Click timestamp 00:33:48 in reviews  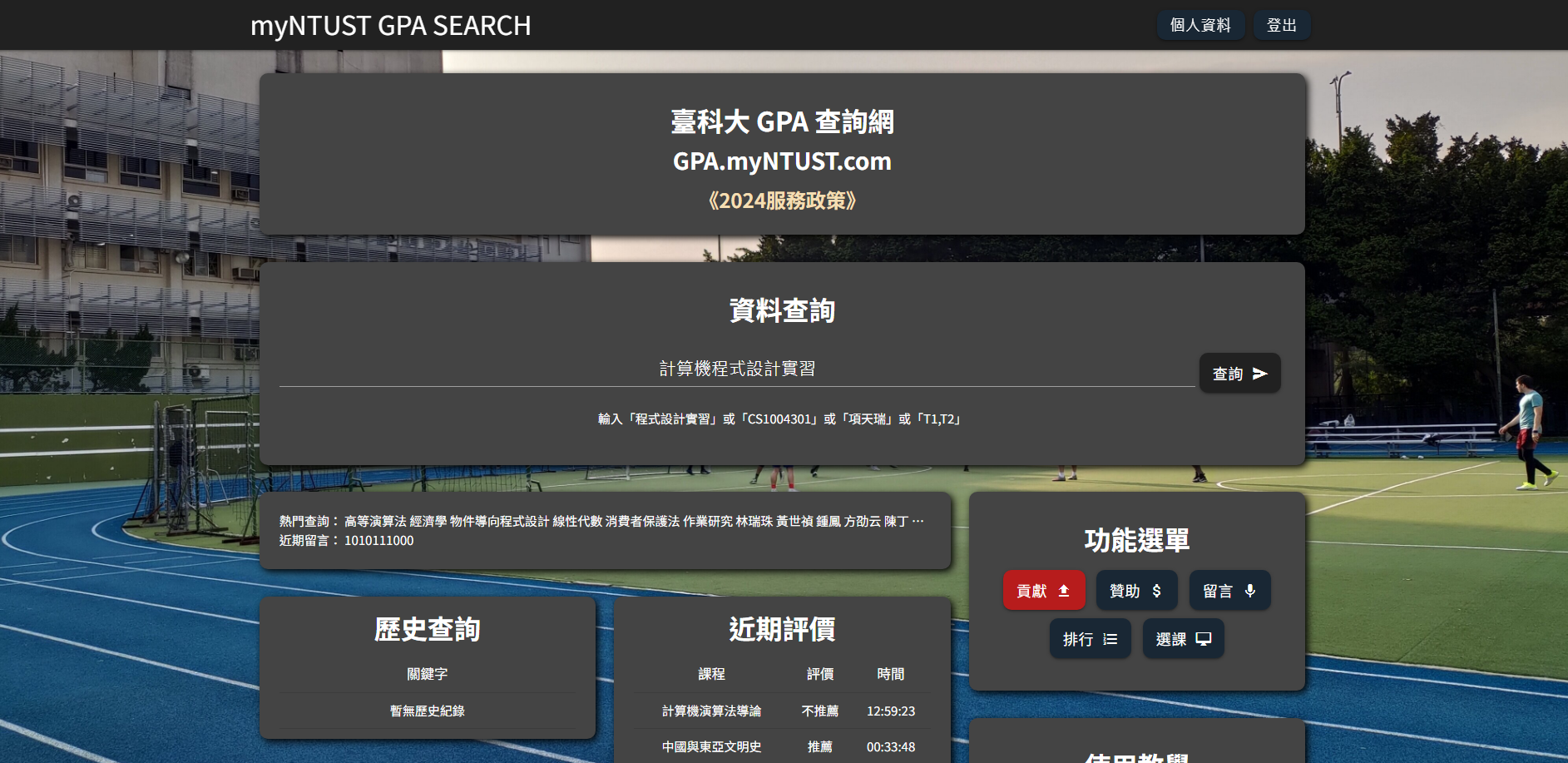(x=891, y=747)
